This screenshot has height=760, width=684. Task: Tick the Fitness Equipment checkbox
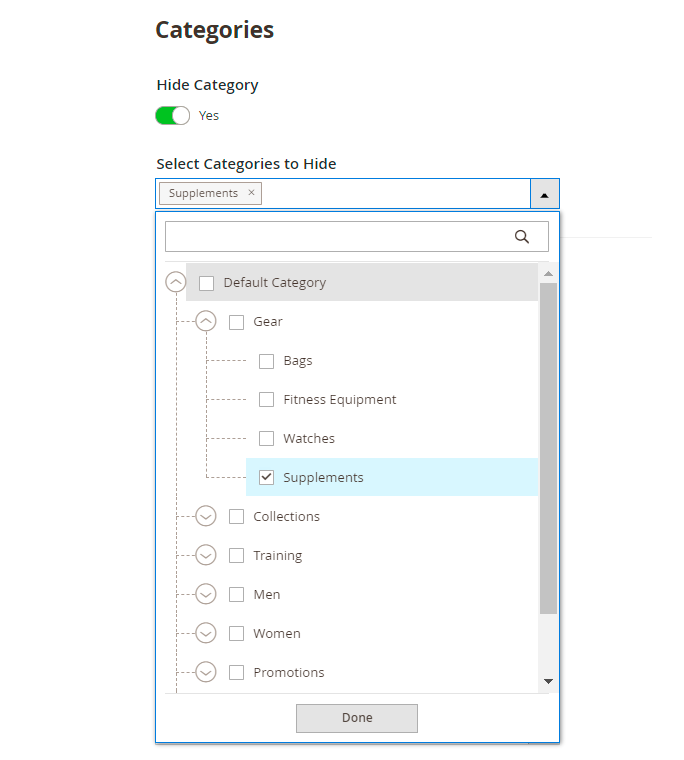click(267, 400)
